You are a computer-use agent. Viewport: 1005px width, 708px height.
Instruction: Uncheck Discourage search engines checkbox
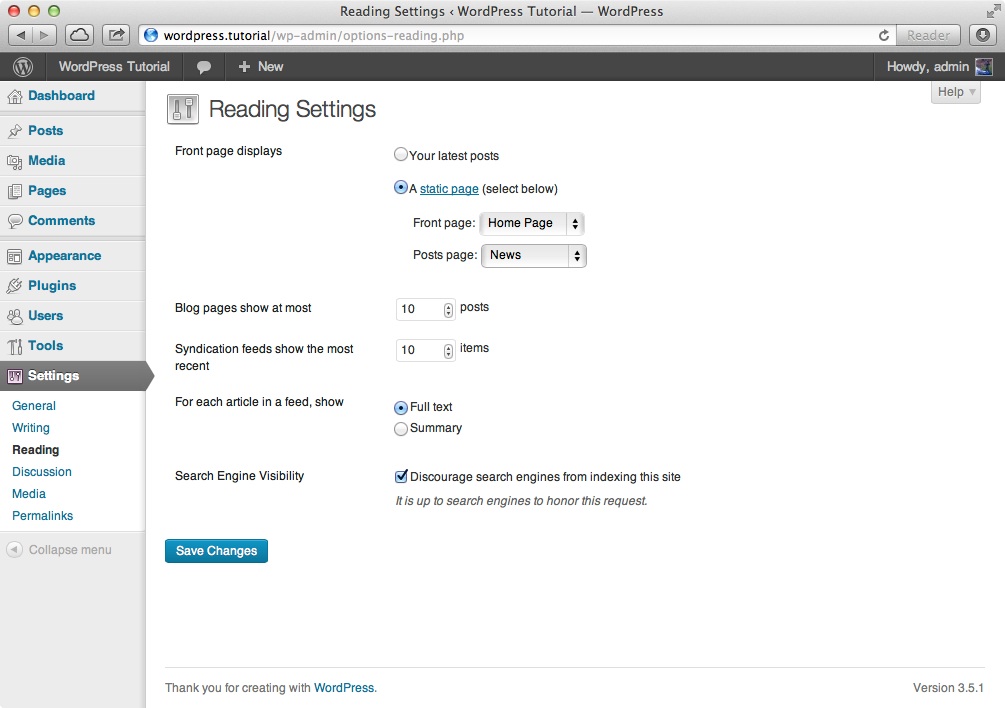click(401, 476)
